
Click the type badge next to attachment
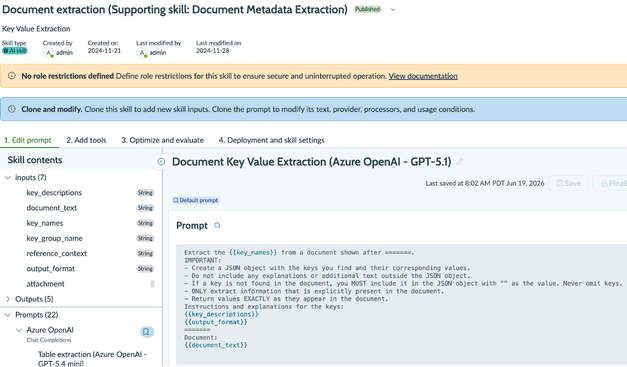coord(152,284)
